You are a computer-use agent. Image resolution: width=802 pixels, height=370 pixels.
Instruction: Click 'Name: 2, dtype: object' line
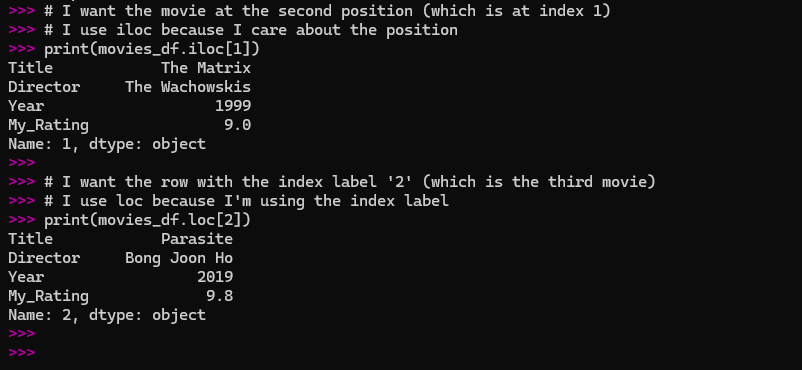107,315
